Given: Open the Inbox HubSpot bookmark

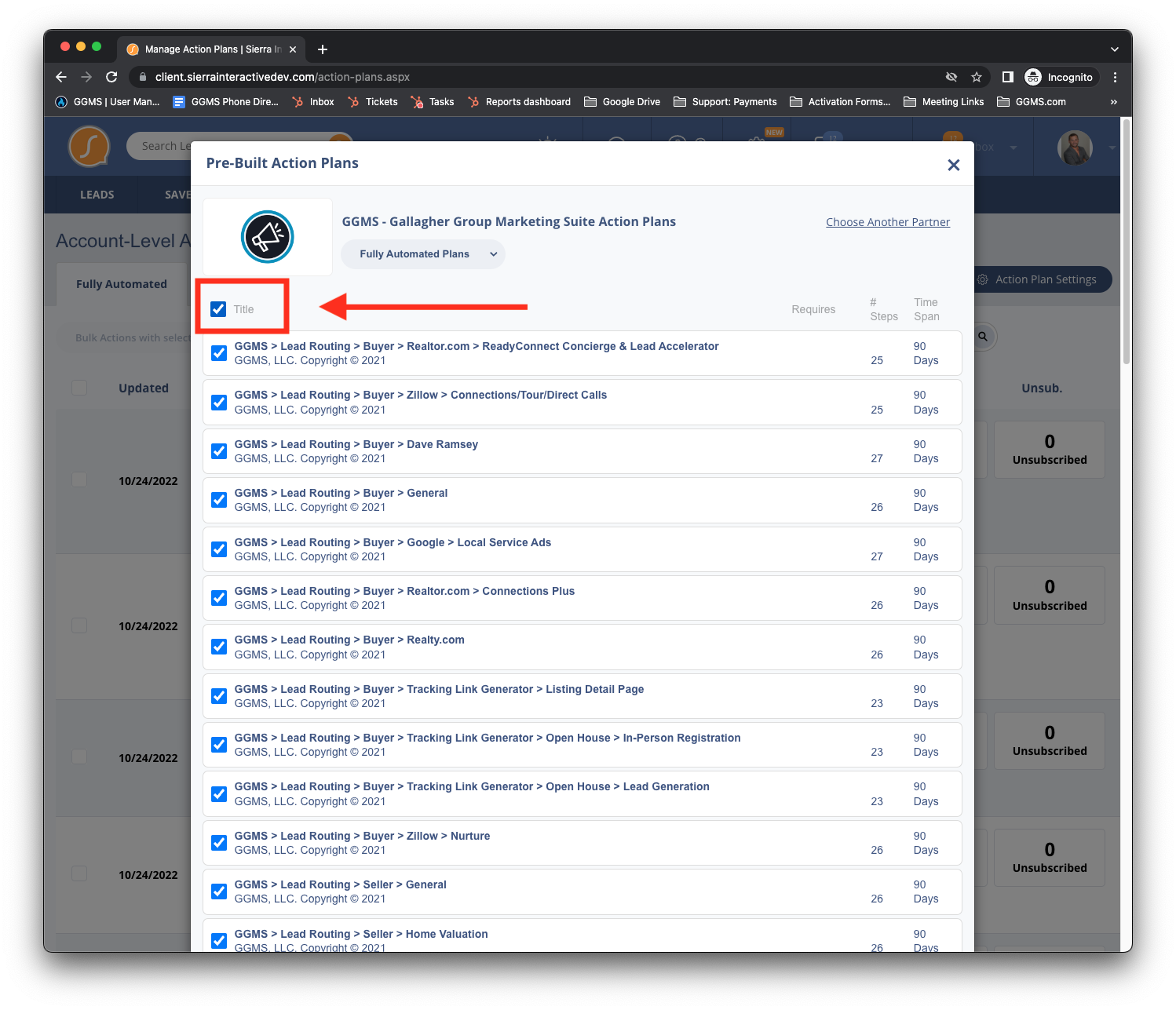Looking at the screenshot, I should pyautogui.click(x=313, y=102).
